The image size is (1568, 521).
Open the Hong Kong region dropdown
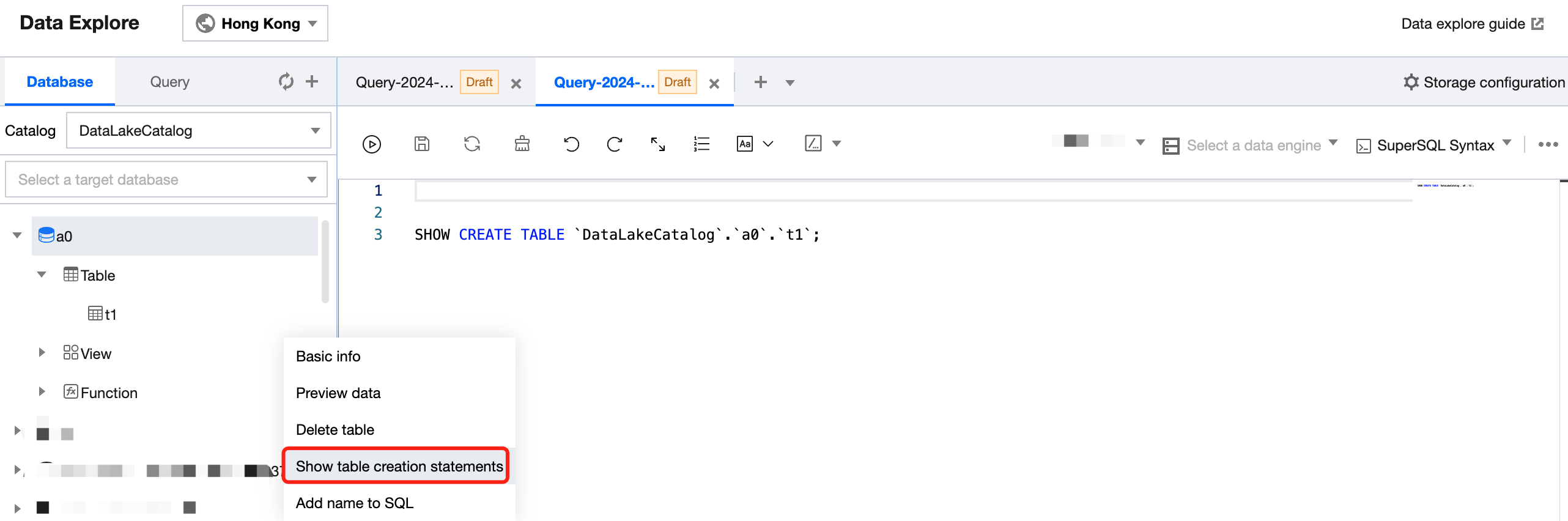coord(255,23)
